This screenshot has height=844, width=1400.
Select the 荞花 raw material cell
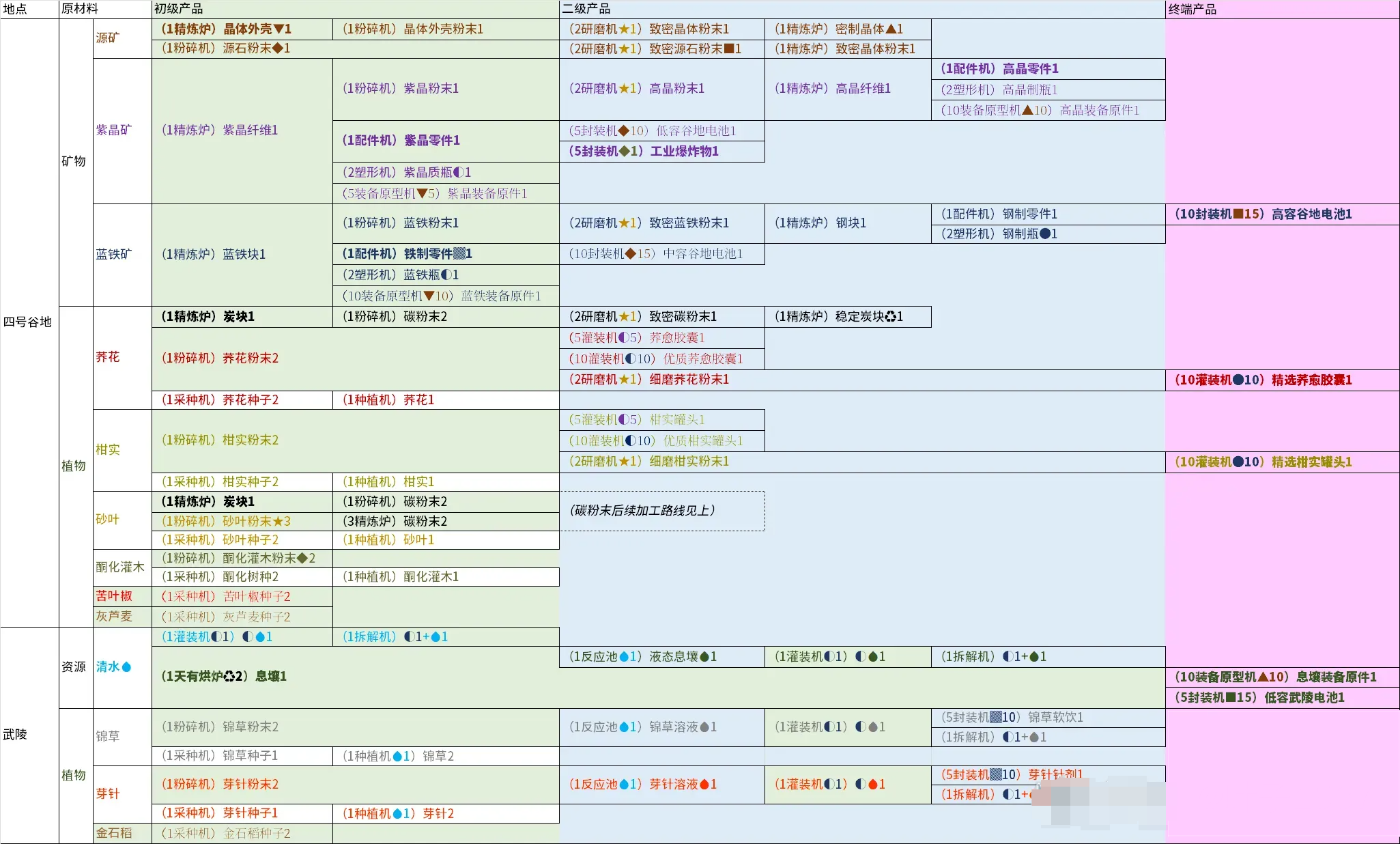122,357
